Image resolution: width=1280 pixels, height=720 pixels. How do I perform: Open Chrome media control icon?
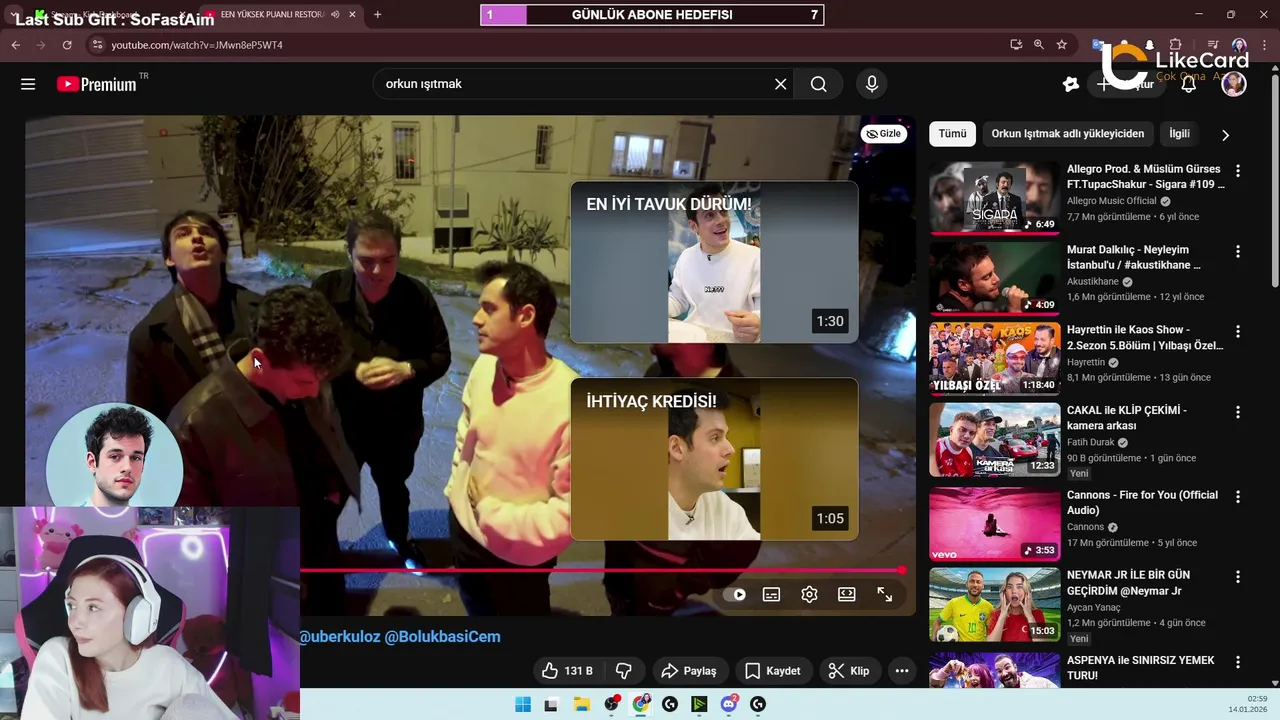click(1213, 45)
